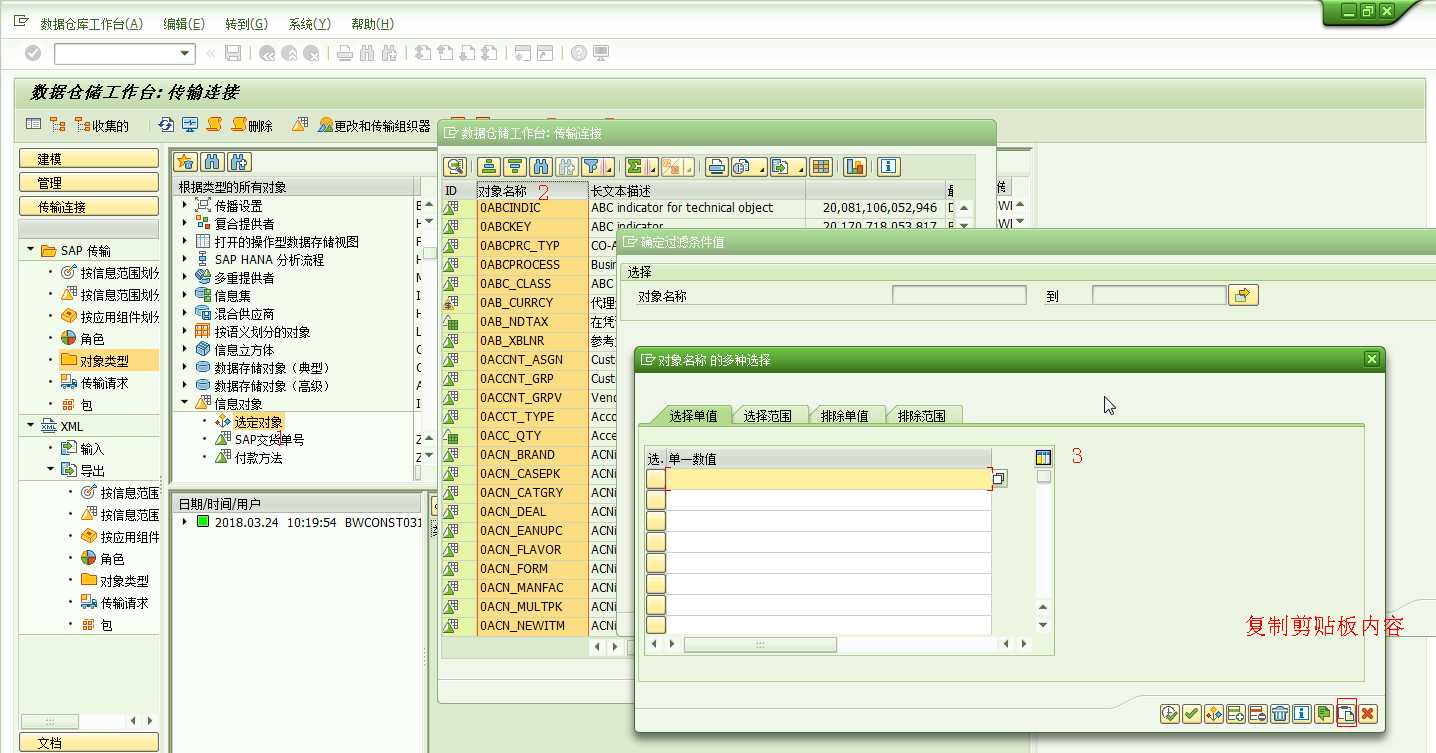This screenshot has height=753, width=1436.
Task: Expand the 复合提供者 tree node
Action: point(185,223)
